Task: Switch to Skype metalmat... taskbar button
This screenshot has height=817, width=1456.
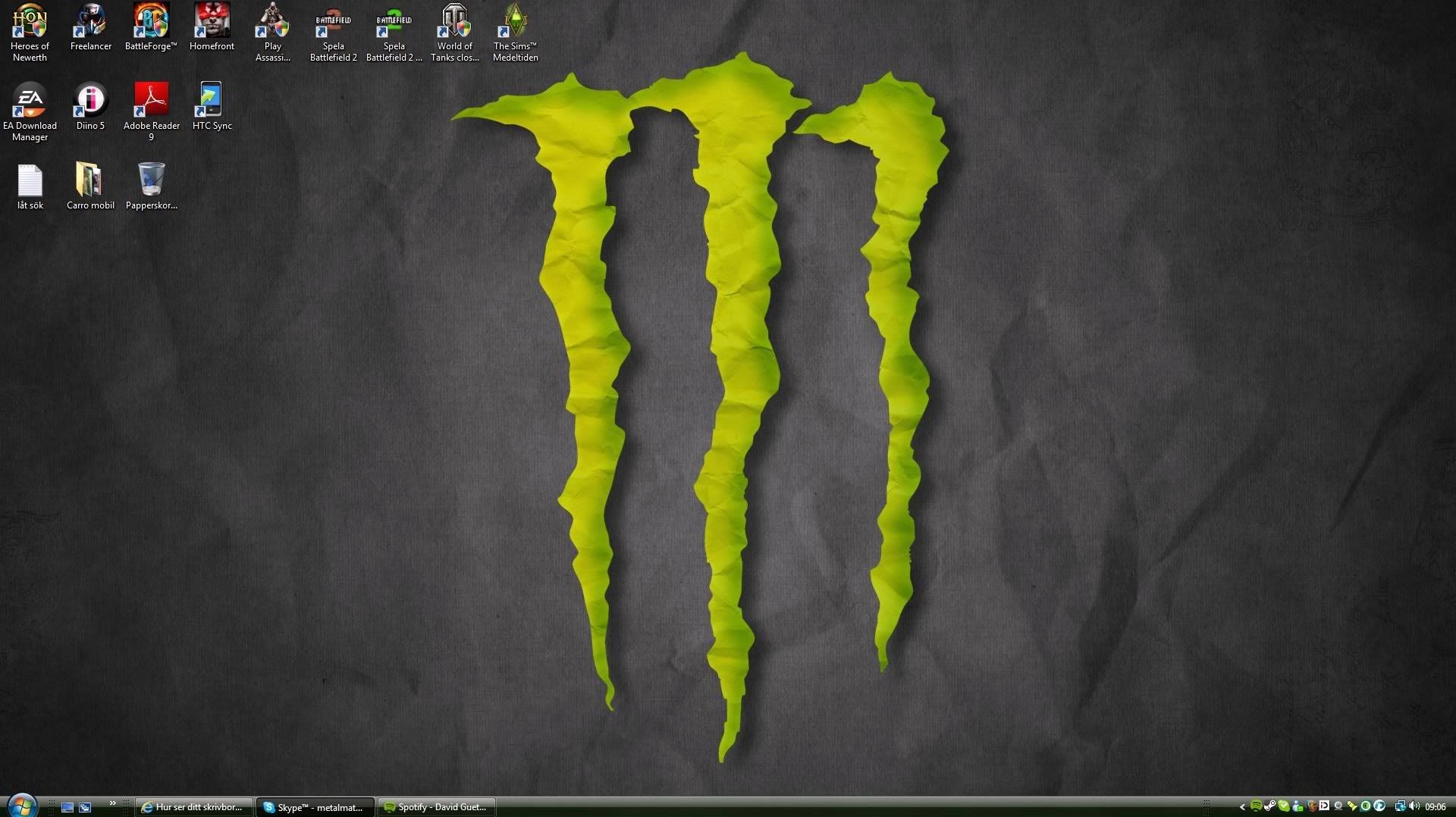Action: point(315,807)
